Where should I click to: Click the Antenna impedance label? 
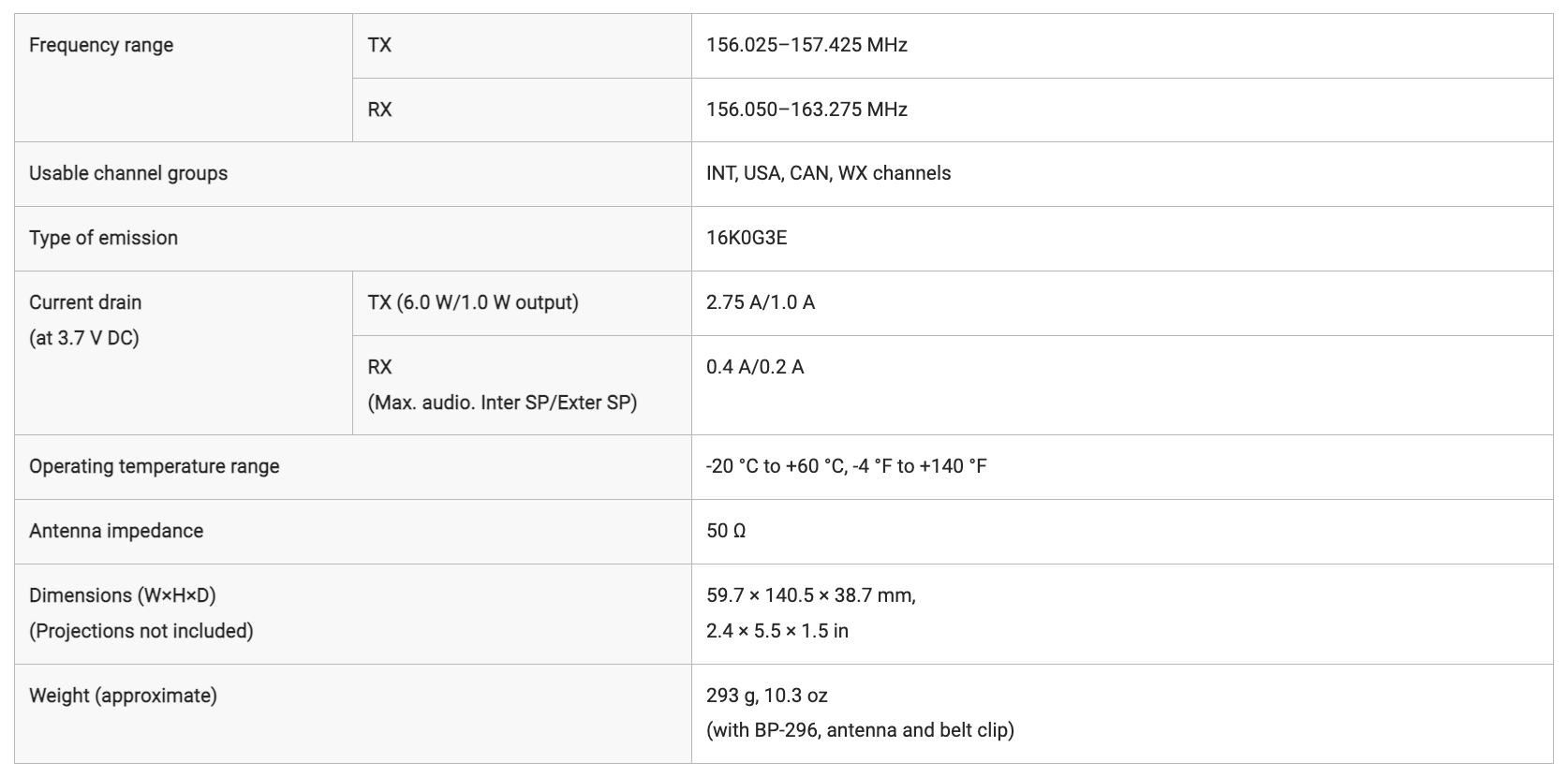[116, 531]
